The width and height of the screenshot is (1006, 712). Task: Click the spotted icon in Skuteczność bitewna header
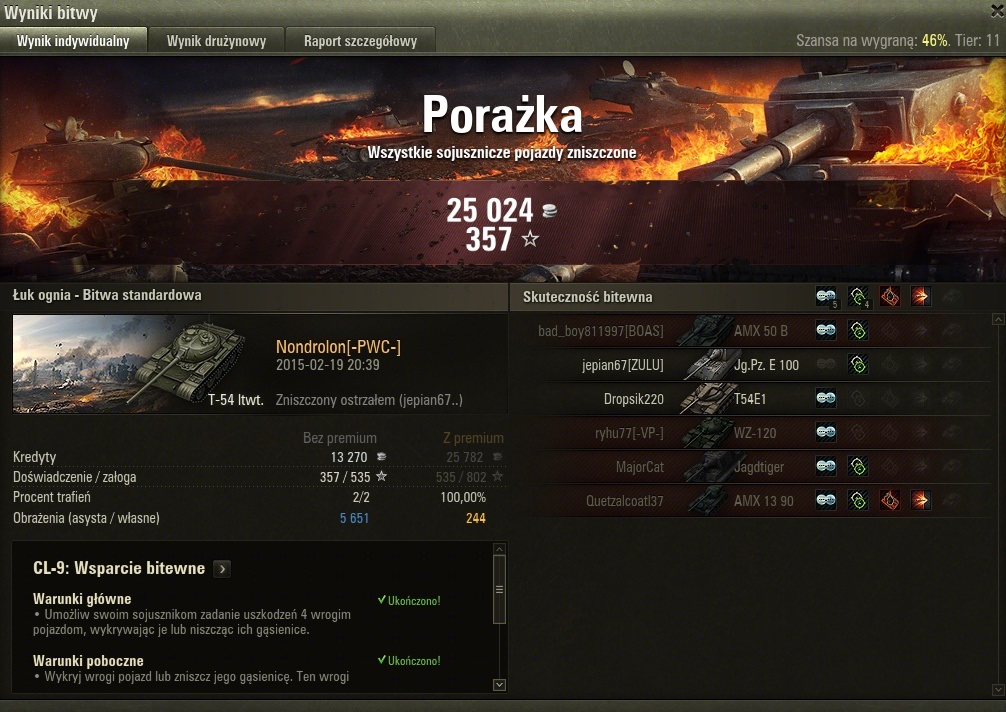tap(826, 296)
